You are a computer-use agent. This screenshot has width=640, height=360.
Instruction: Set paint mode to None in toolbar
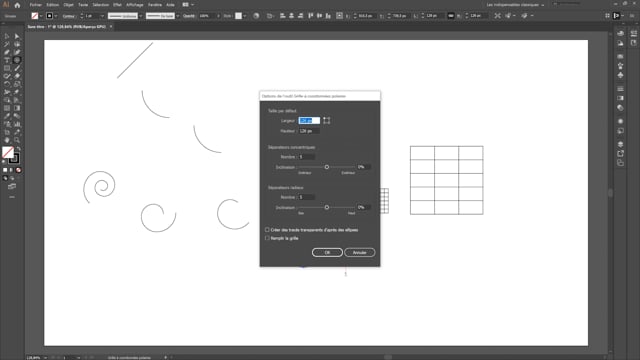click(x=18, y=170)
